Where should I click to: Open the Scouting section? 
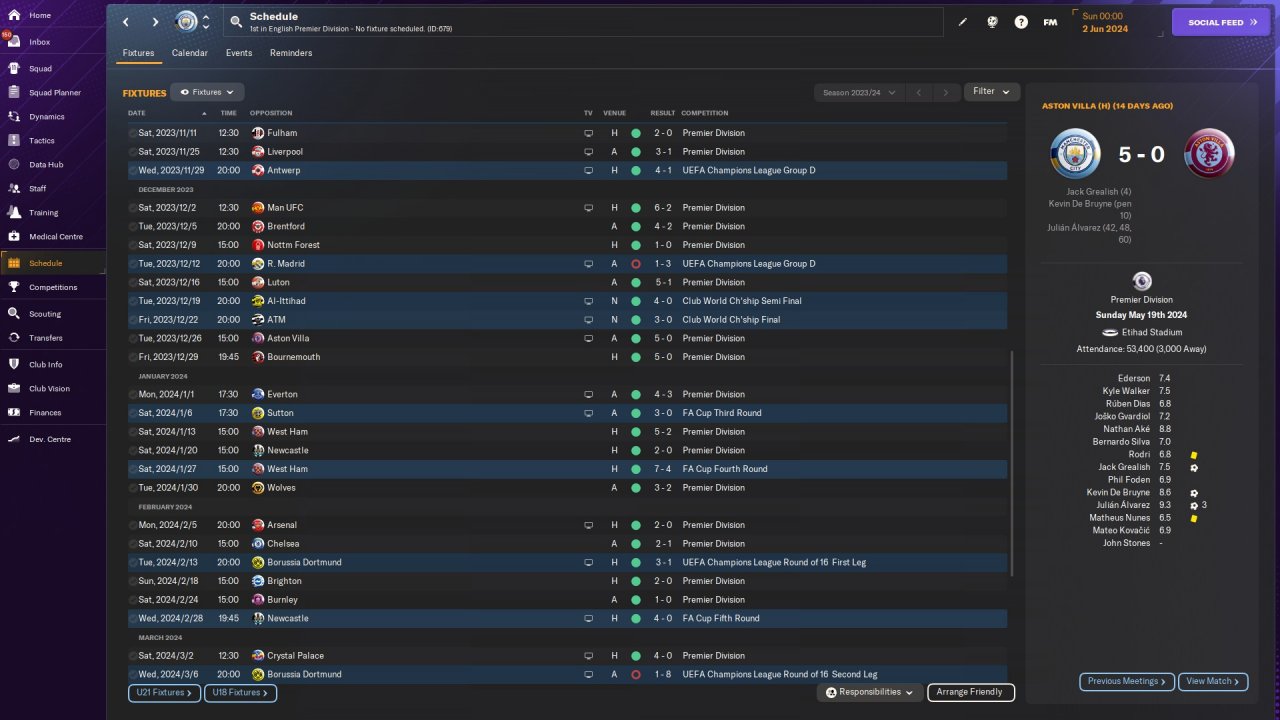click(x=45, y=314)
